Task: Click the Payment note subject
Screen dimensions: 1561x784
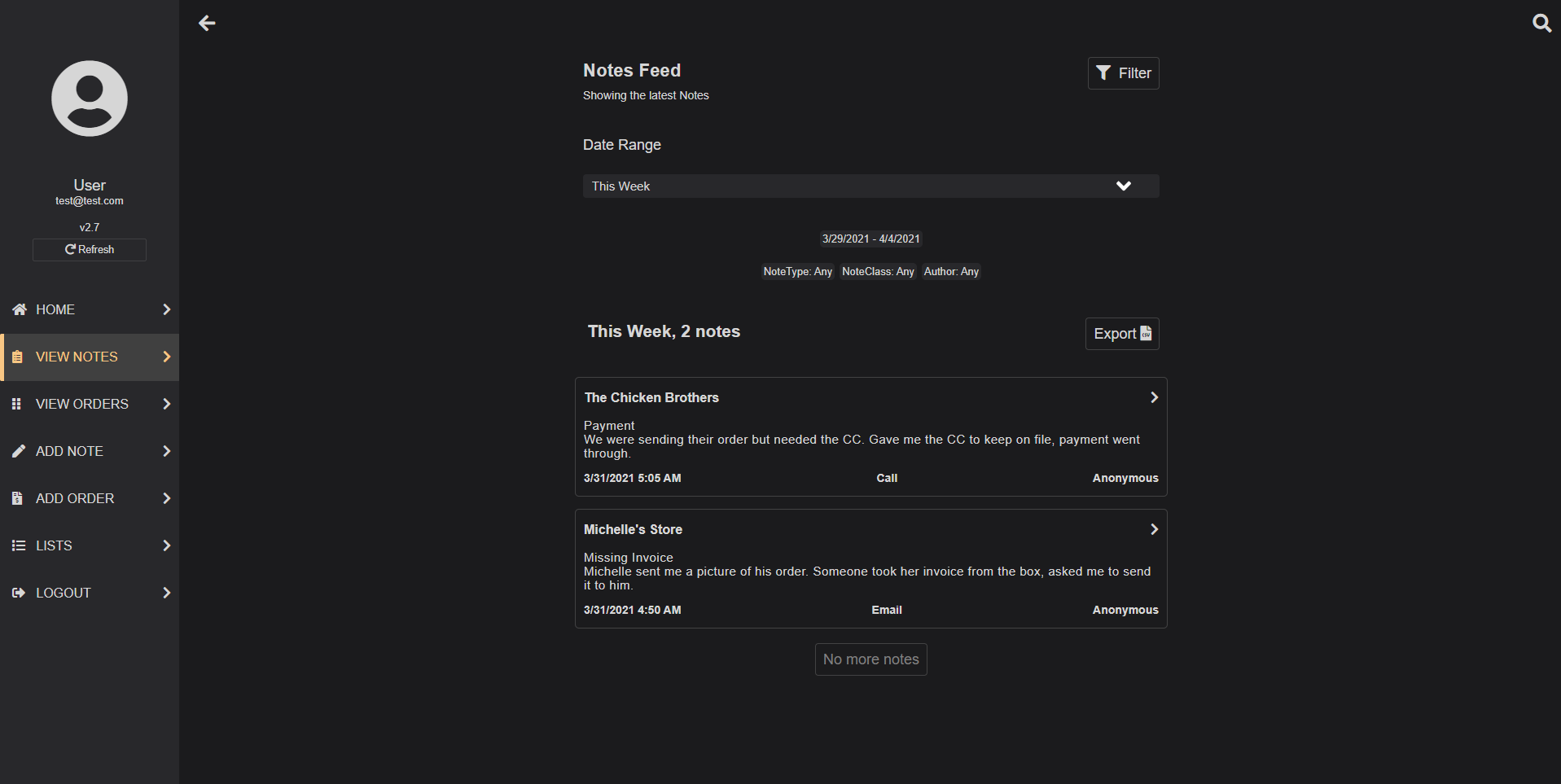Action: [609, 426]
